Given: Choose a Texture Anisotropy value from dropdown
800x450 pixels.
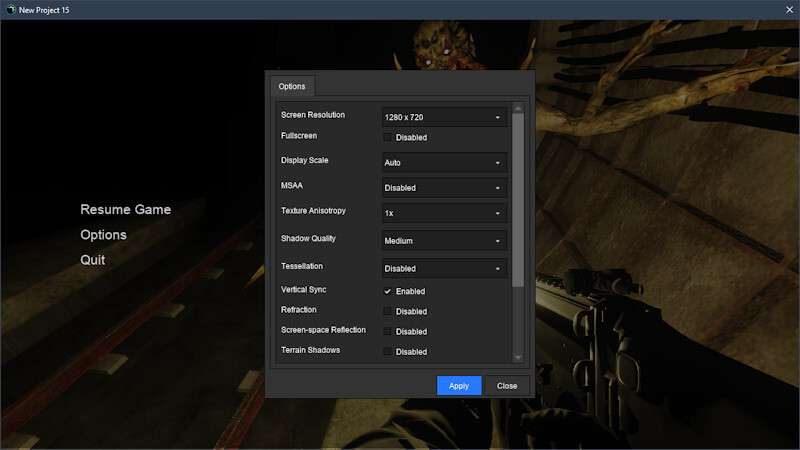Looking at the screenshot, I should click(x=444, y=213).
